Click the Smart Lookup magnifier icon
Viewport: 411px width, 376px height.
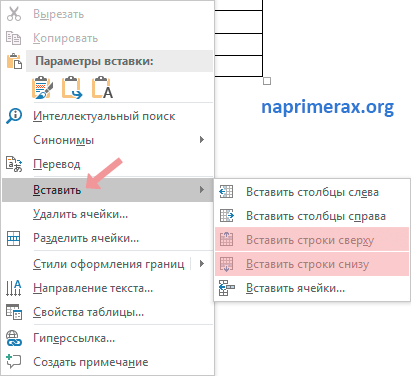[14, 116]
